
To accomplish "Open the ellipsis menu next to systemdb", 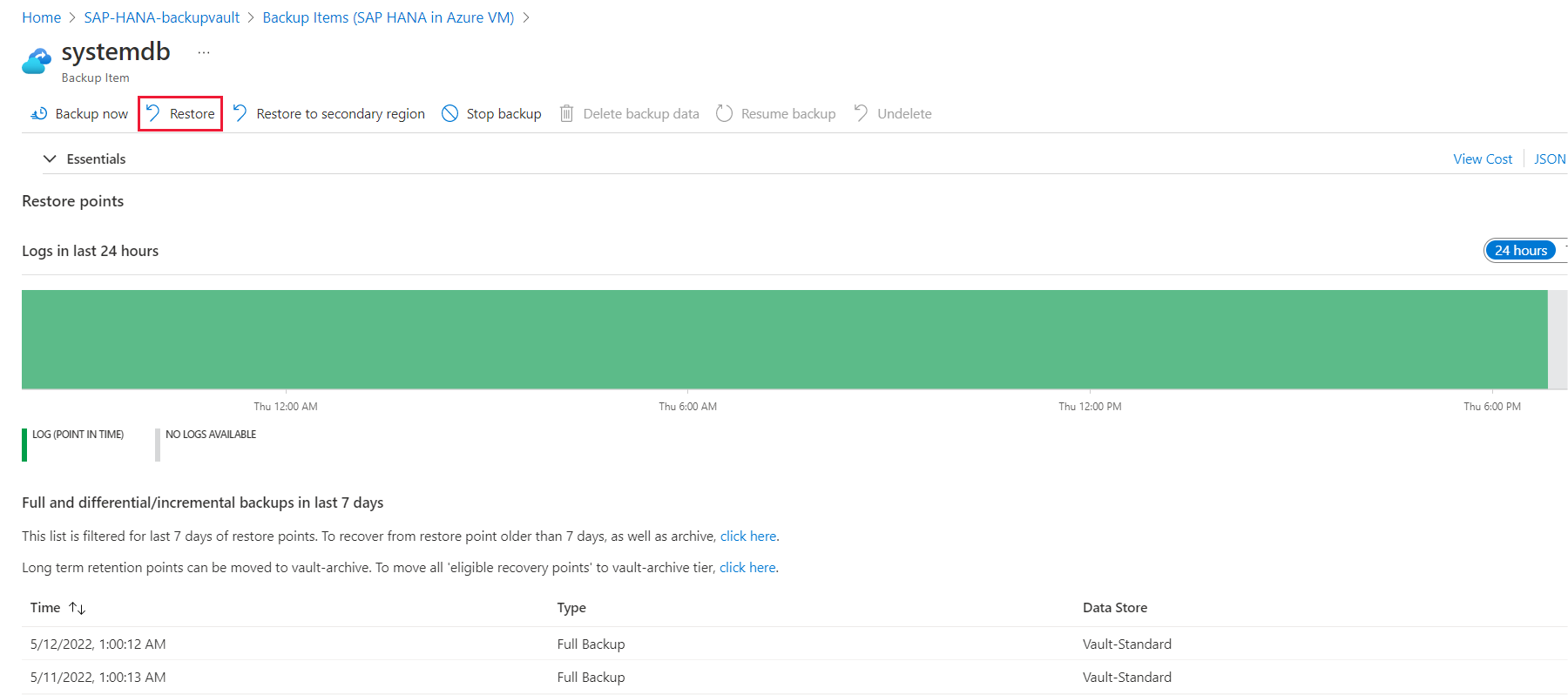I will click(x=203, y=52).
